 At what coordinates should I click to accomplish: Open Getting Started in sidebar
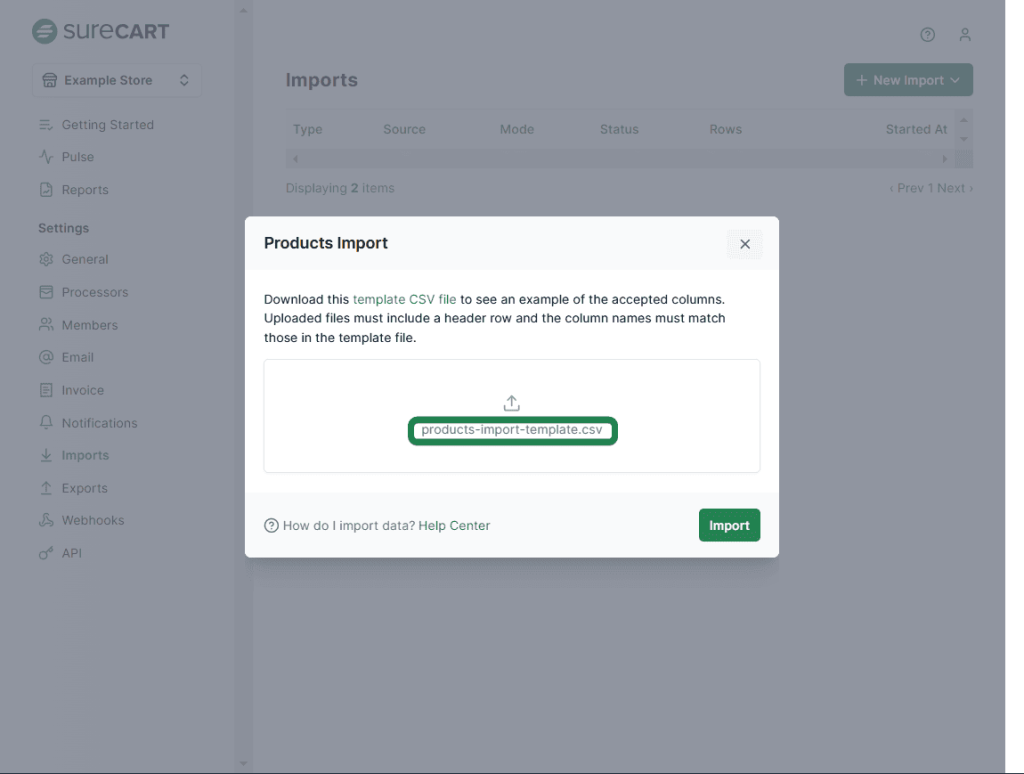point(107,125)
